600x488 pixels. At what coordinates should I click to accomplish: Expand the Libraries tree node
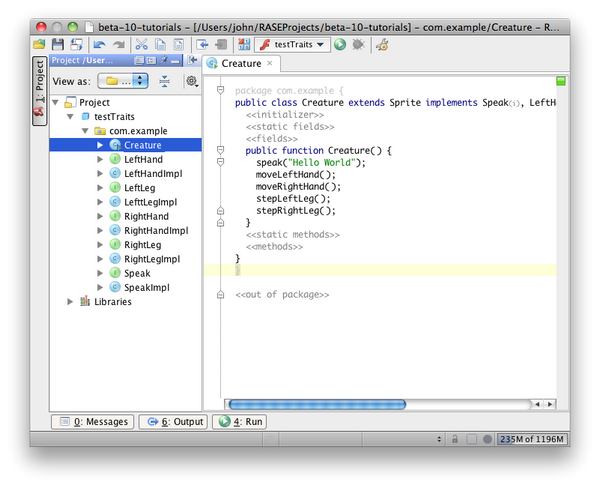tap(70, 301)
